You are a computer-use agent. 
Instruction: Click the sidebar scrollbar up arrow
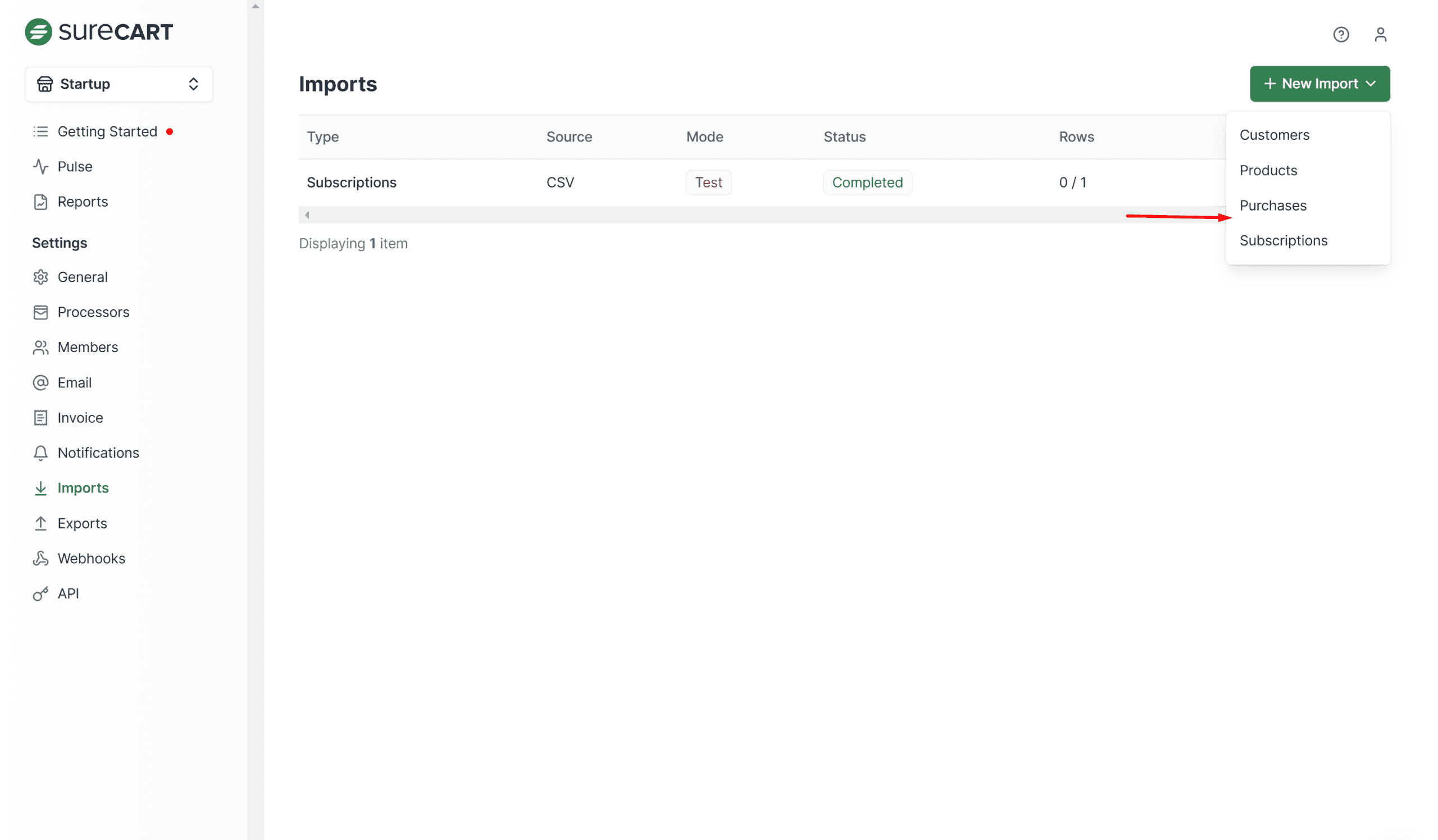point(256,6)
